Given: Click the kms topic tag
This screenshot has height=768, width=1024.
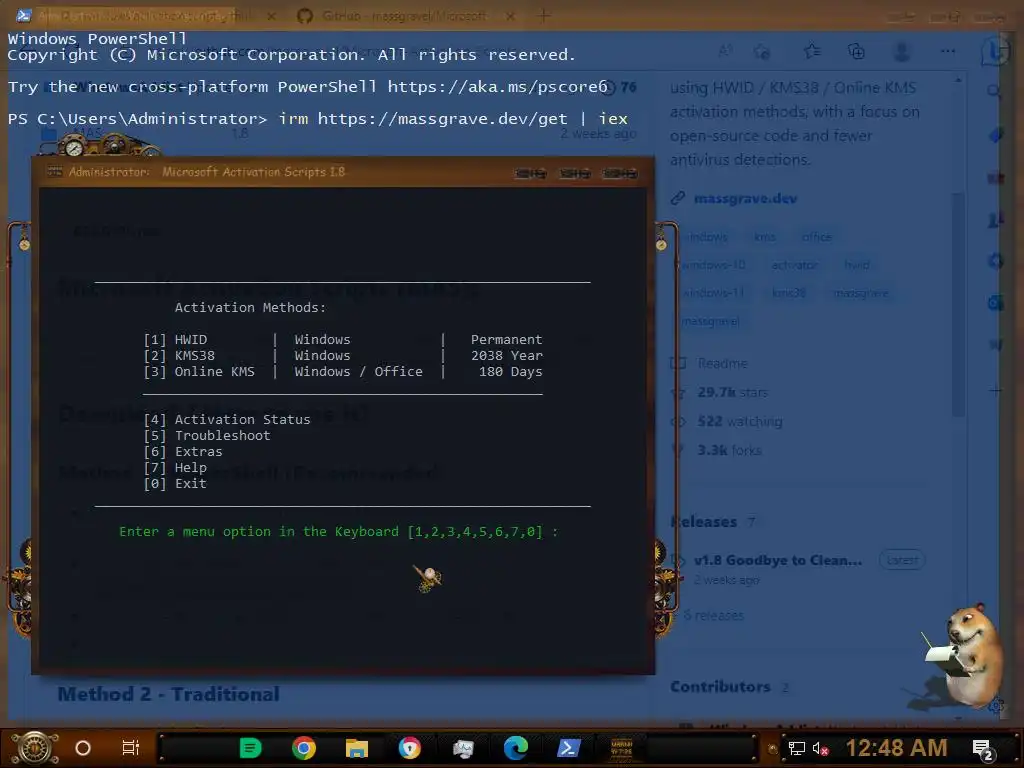Looking at the screenshot, I should click(x=765, y=237).
